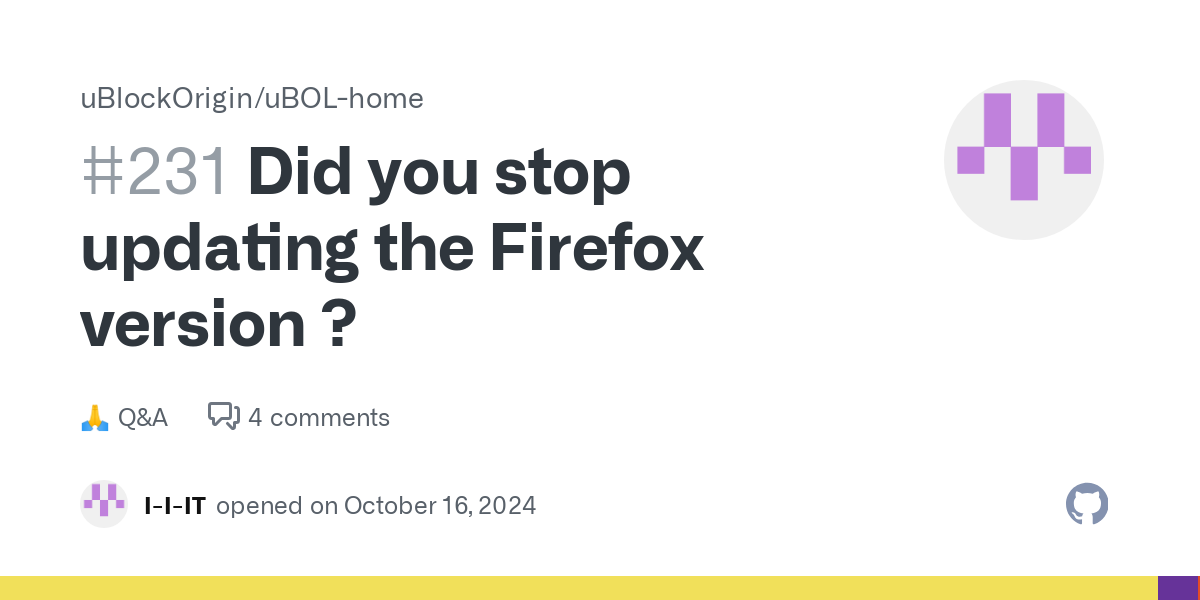This screenshot has height=600, width=1200.
Task: Click the 'opened on October 16, 2024' date
Action: tap(376, 506)
